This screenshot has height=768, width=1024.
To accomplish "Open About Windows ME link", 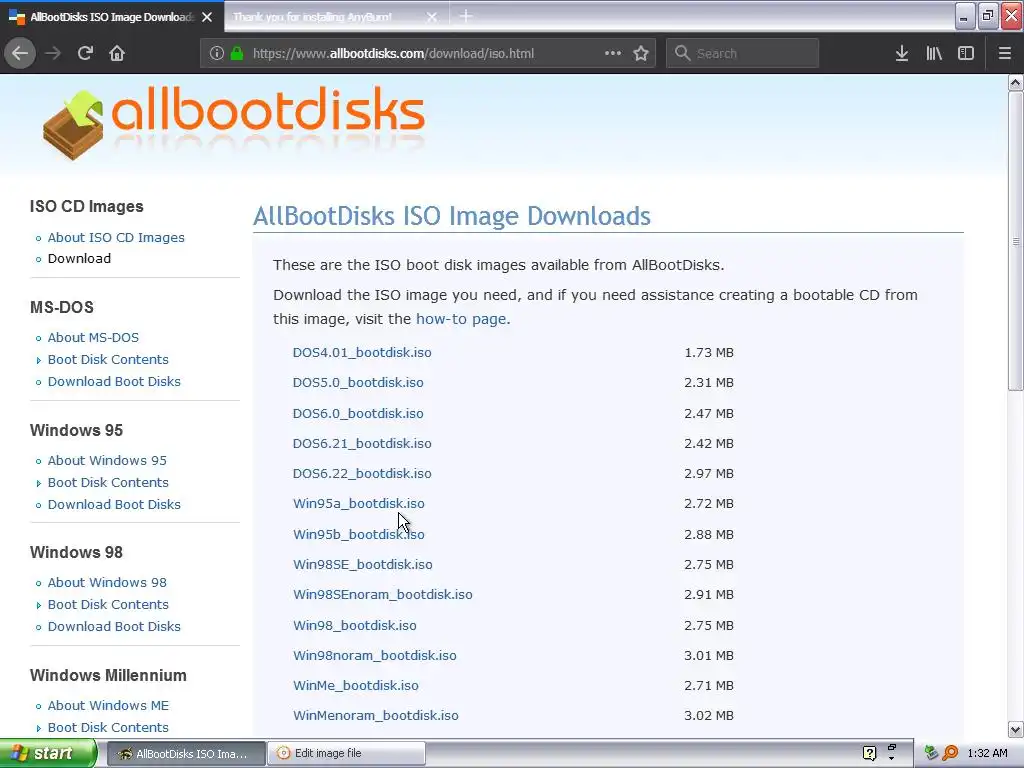I will pos(108,705).
